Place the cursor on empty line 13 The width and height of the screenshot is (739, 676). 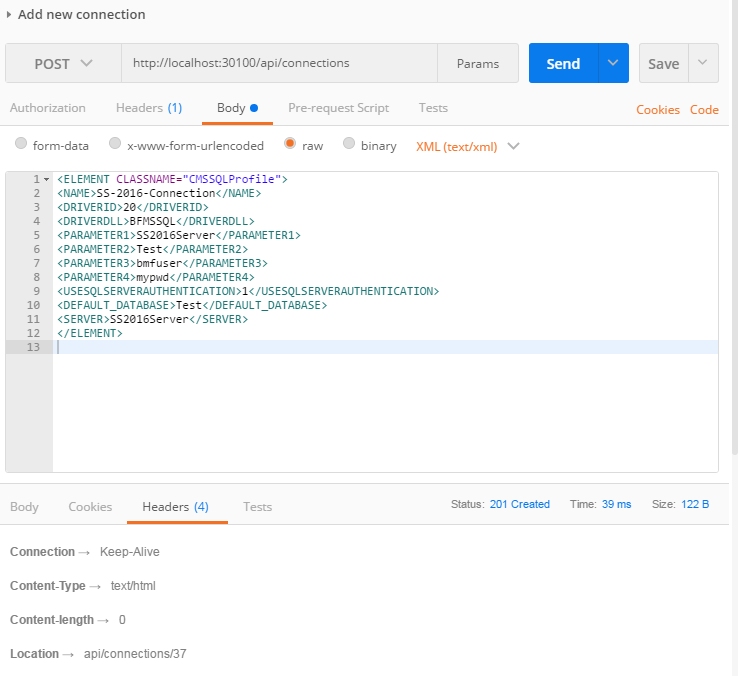point(386,347)
